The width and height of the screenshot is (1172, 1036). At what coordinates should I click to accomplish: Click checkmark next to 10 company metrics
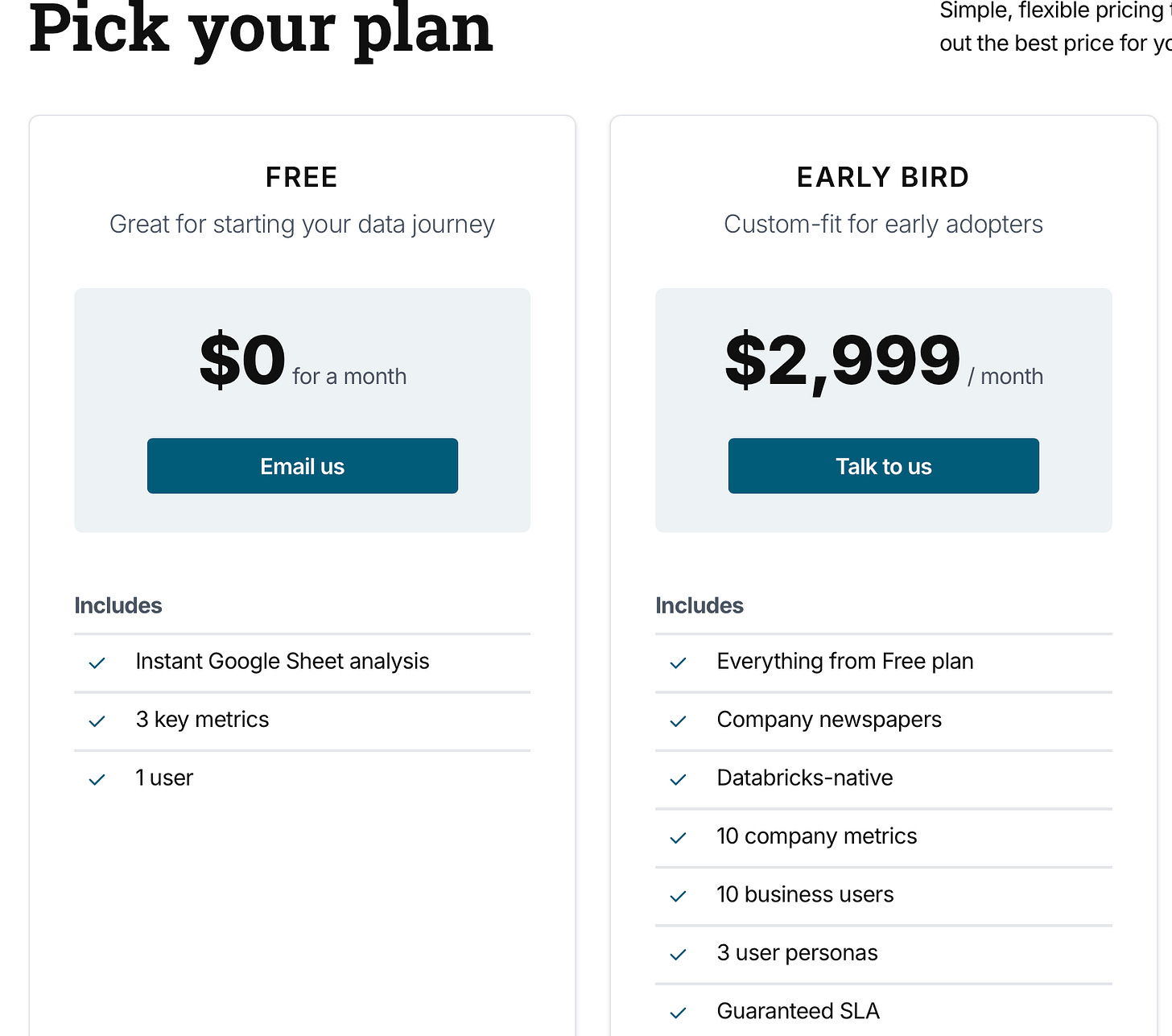[x=679, y=838]
